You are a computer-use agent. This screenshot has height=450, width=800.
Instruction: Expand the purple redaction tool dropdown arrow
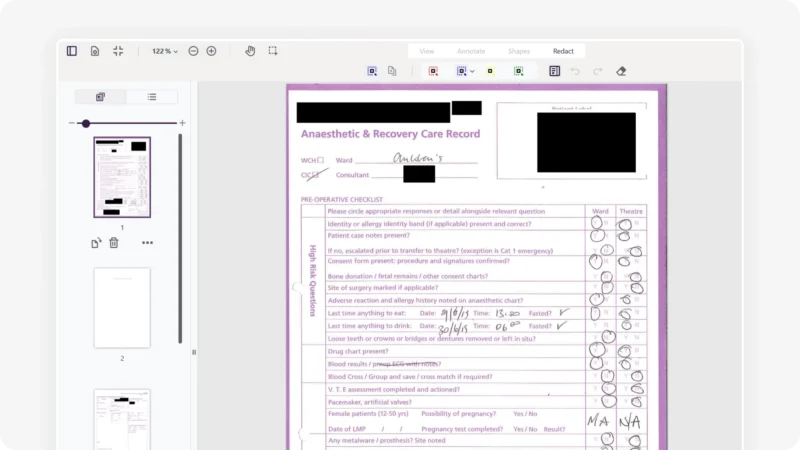pyautogui.click(x=472, y=71)
